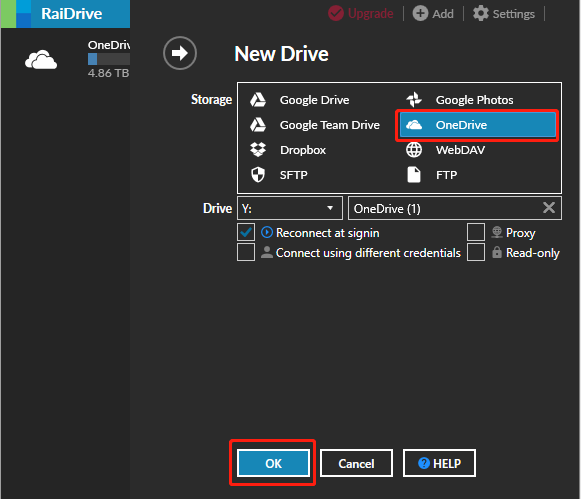This screenshot has height=499, width=581.
Task: Open the Y: drive letter dropdown
Action: (290, 208)
